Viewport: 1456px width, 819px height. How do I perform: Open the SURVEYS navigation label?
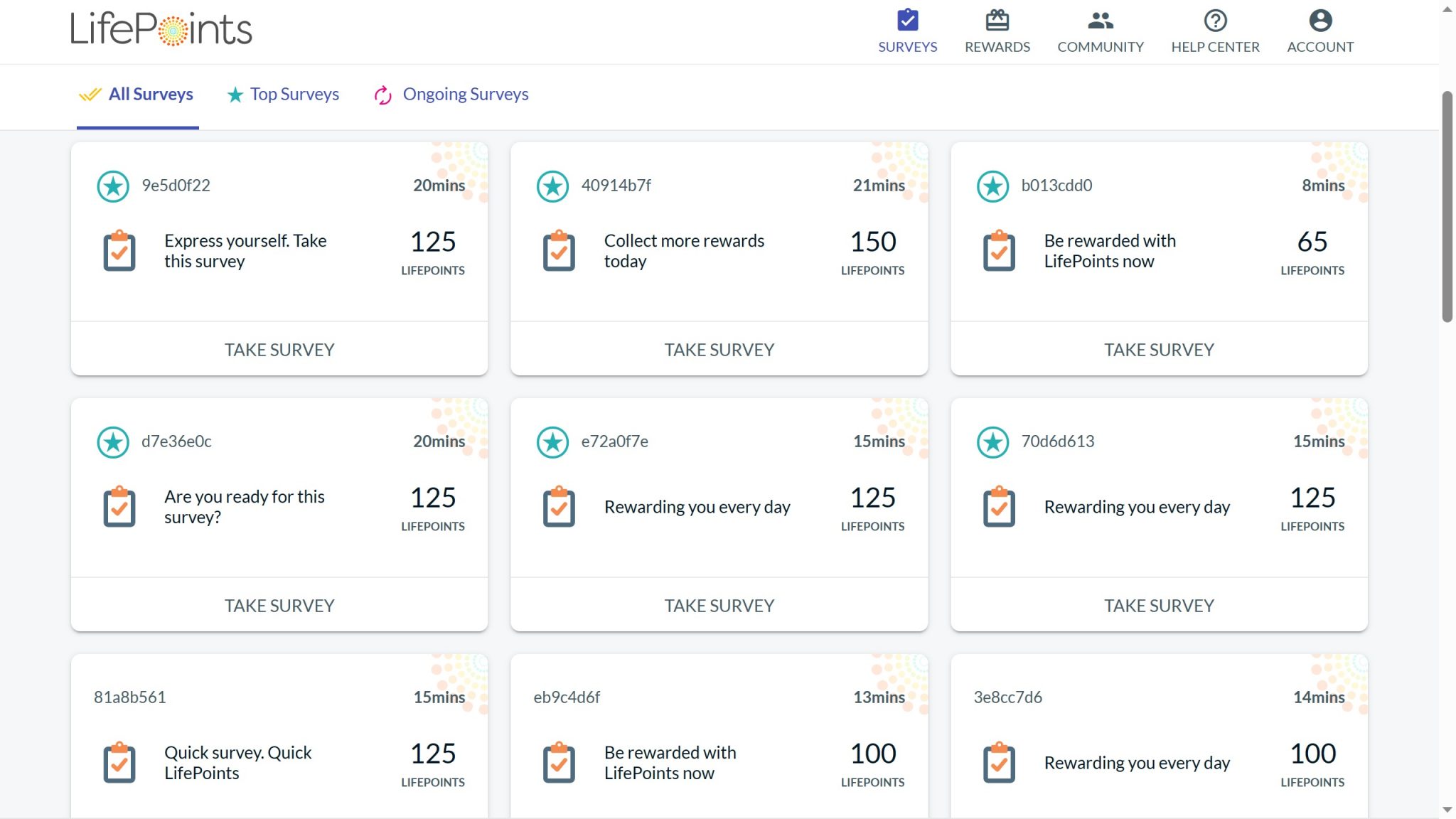pyautogui.click(x=907, y=47)
